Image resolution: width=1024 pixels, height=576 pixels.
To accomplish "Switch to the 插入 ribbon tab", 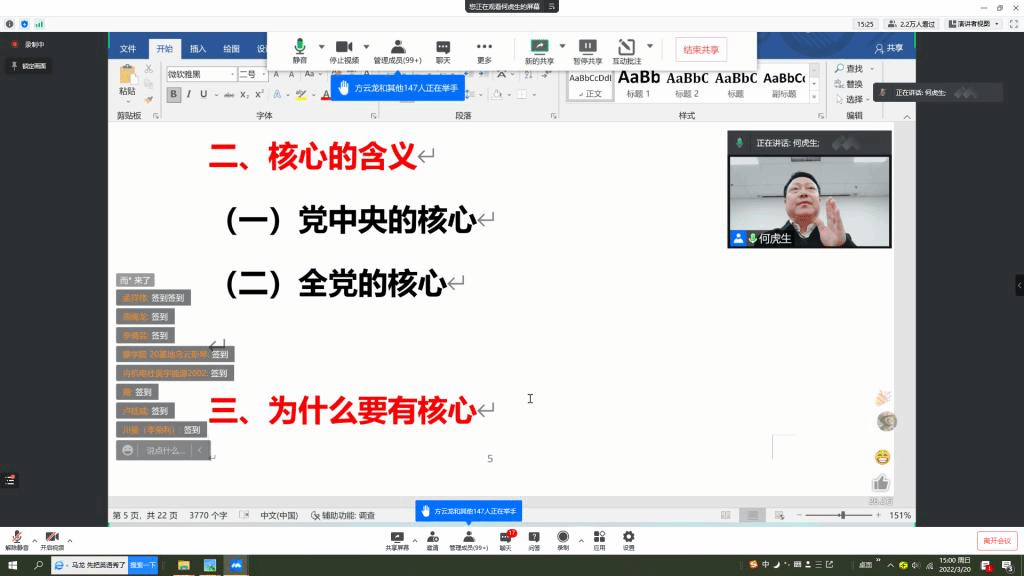I will 198,48.
